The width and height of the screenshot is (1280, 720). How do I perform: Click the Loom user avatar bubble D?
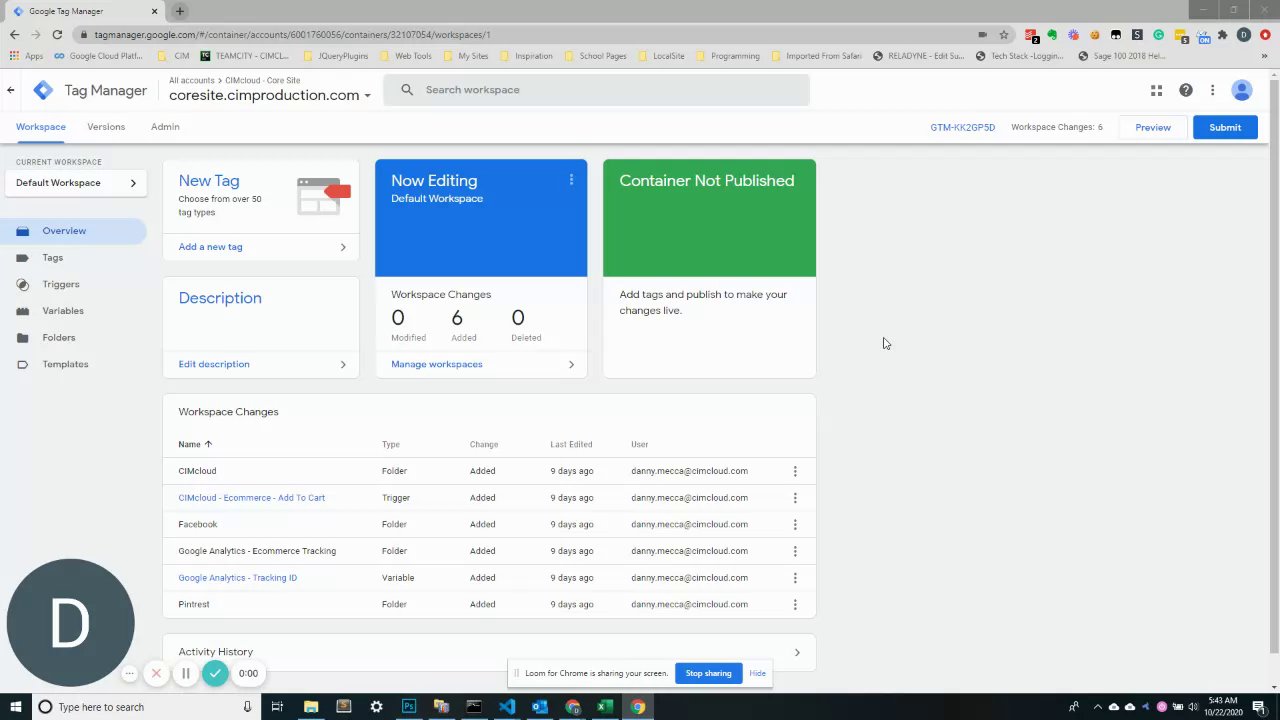(x=70, y=623)
